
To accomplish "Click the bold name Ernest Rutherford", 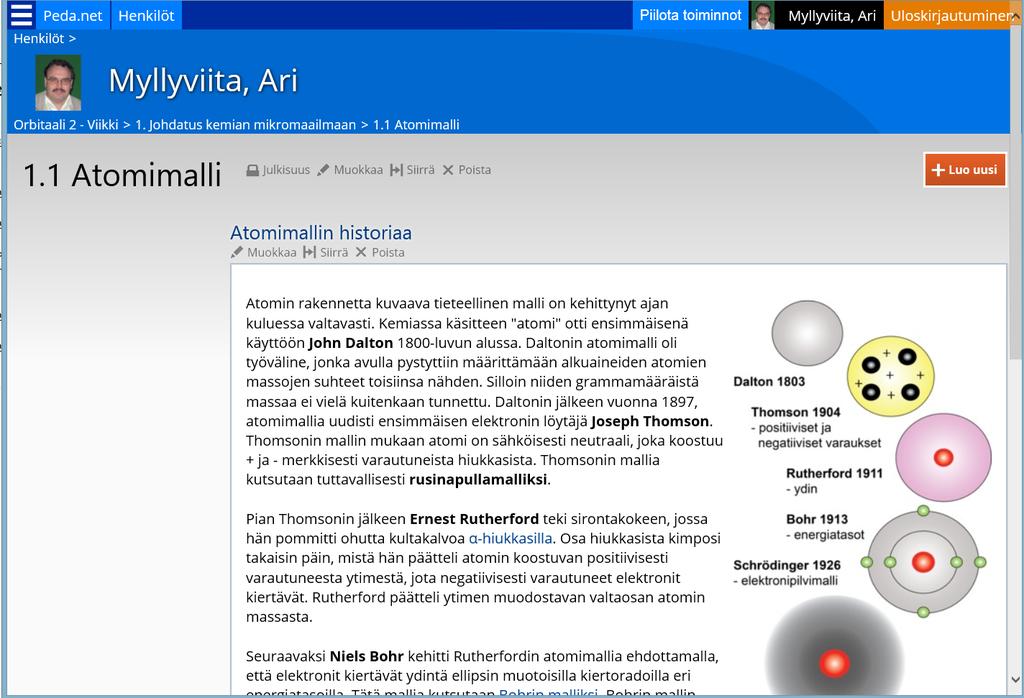I will [x=474, y=519].
